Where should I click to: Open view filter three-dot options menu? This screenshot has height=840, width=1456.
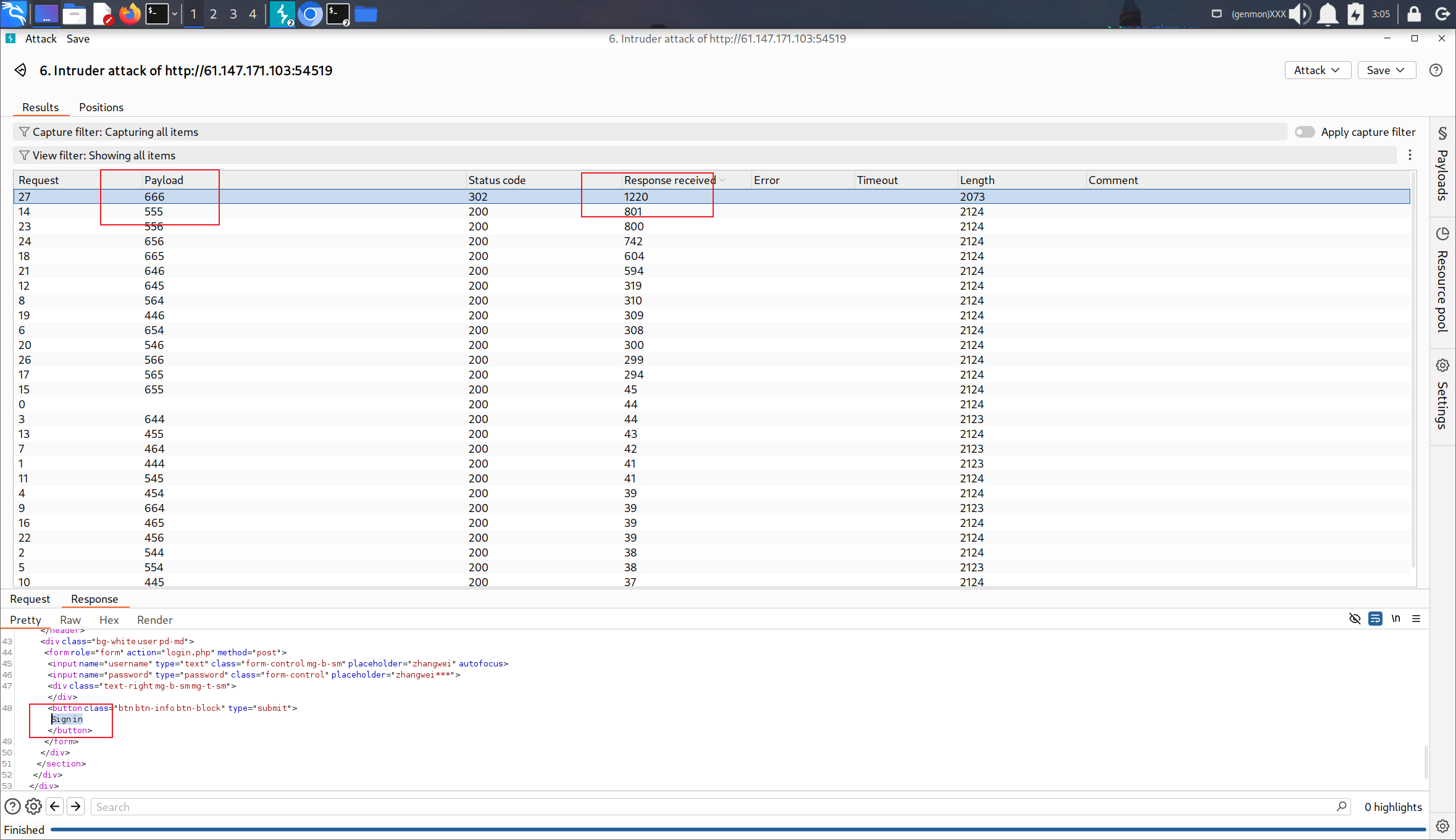[1410, 155]
